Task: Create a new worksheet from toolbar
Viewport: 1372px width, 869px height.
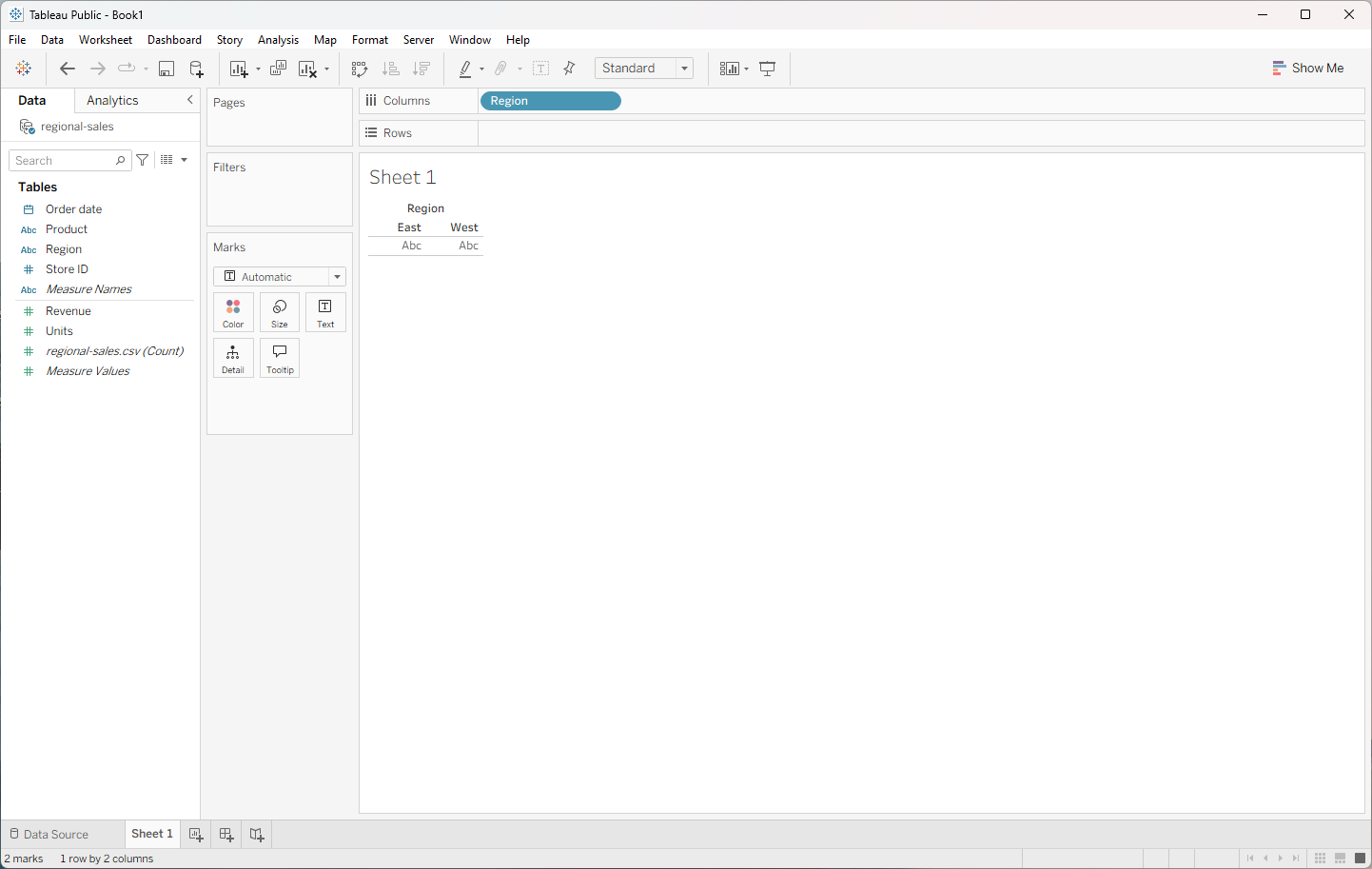Action: (x=239, y=69)
